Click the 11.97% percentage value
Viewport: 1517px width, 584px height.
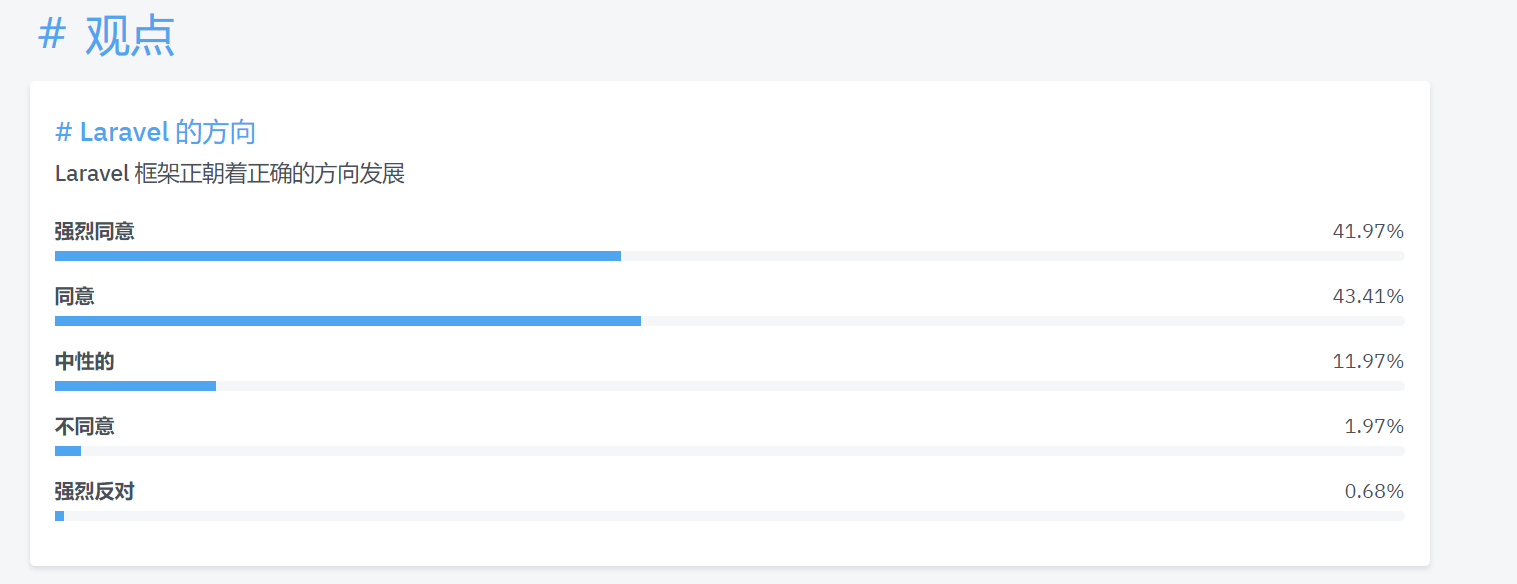point(1368,361)
